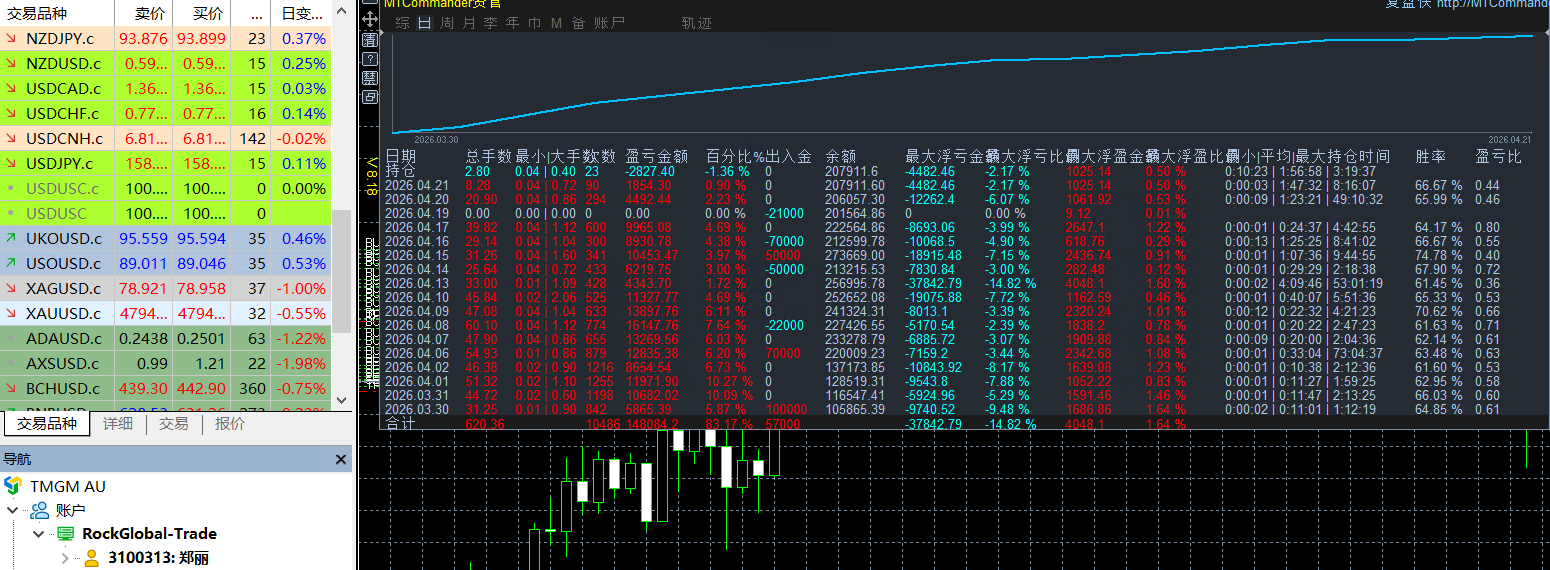Click the Market Watch scrollbar thumb
The height and width of the screenshot is (570, 1550).
click(342, 270)
